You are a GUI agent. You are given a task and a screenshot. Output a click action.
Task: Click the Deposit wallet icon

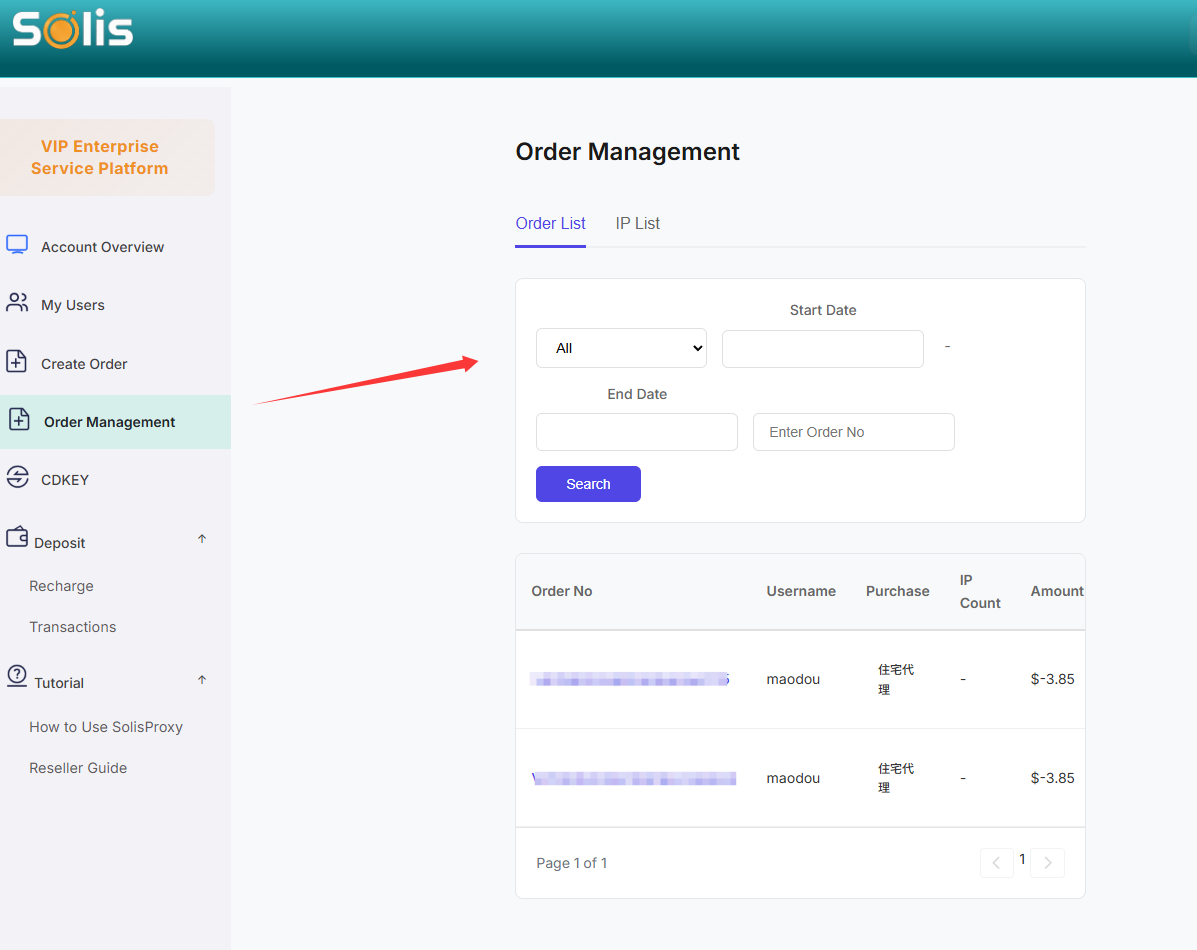[x=17, y=537]
